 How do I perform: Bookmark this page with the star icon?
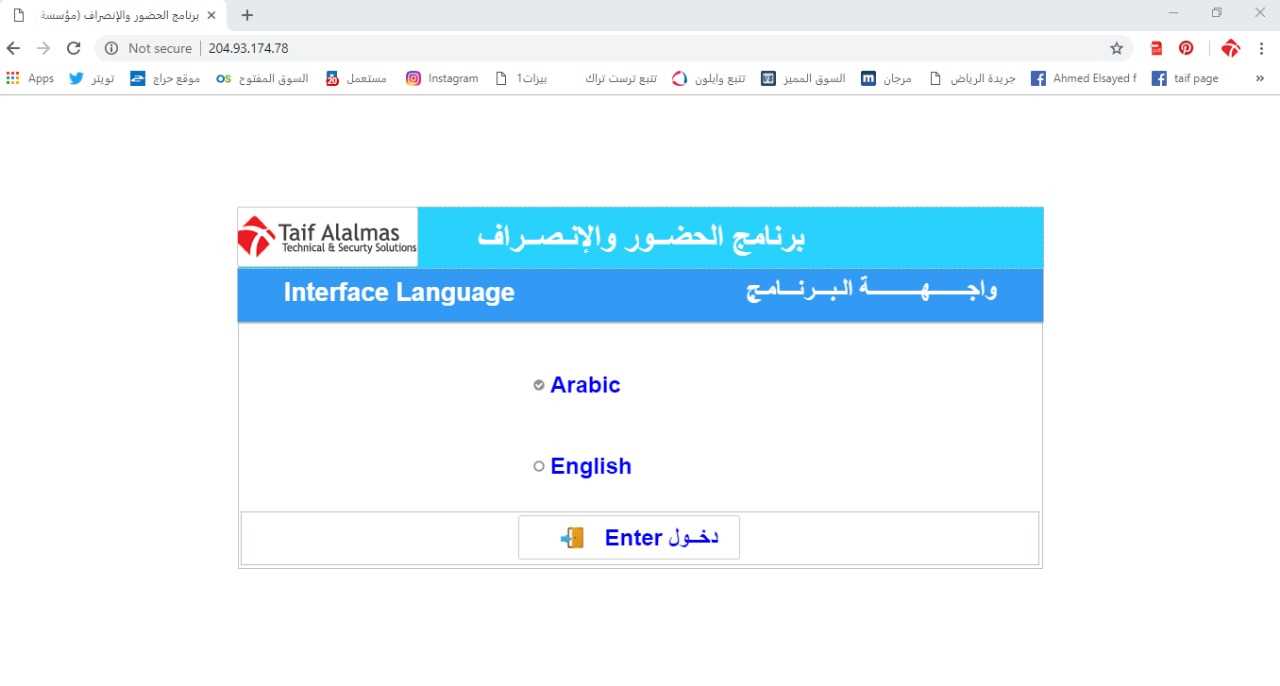pos(1117,48)
